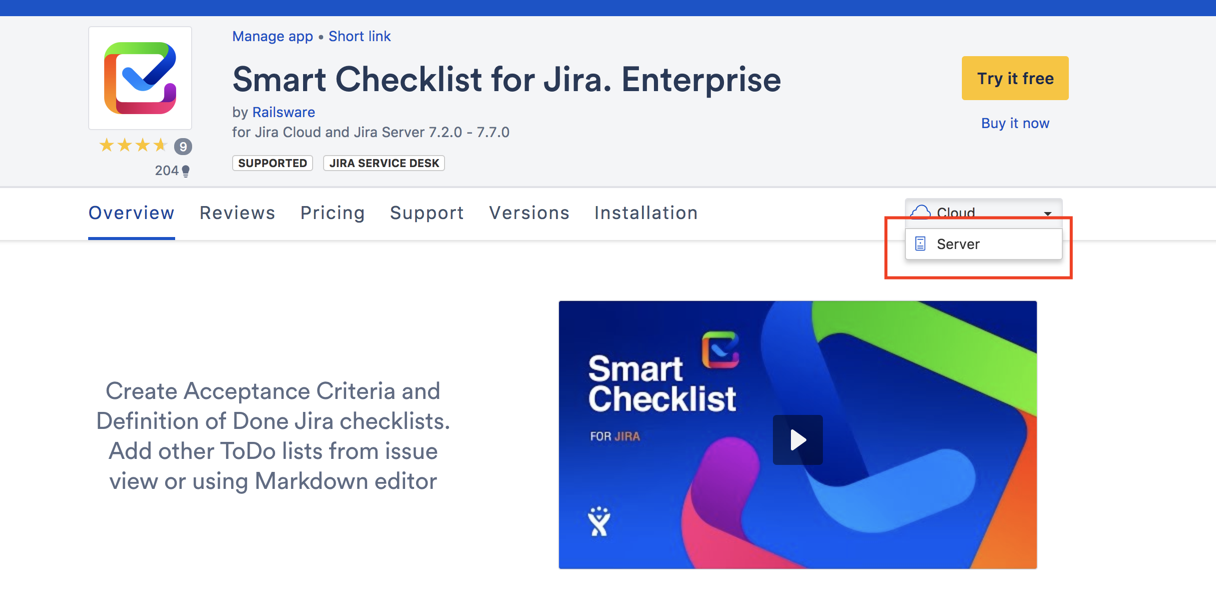
Task: Click the small checklist logo in the video
Action: (x=721, y=350)
